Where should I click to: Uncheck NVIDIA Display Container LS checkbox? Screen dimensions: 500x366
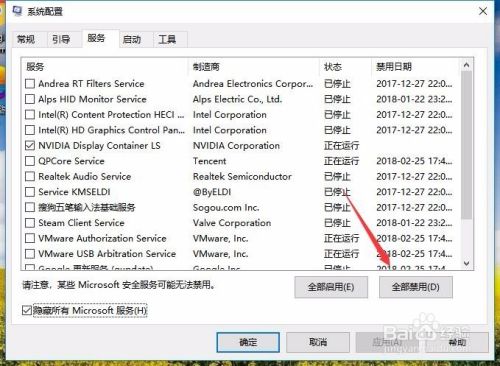pyautogui.click(x=30, y=145)
